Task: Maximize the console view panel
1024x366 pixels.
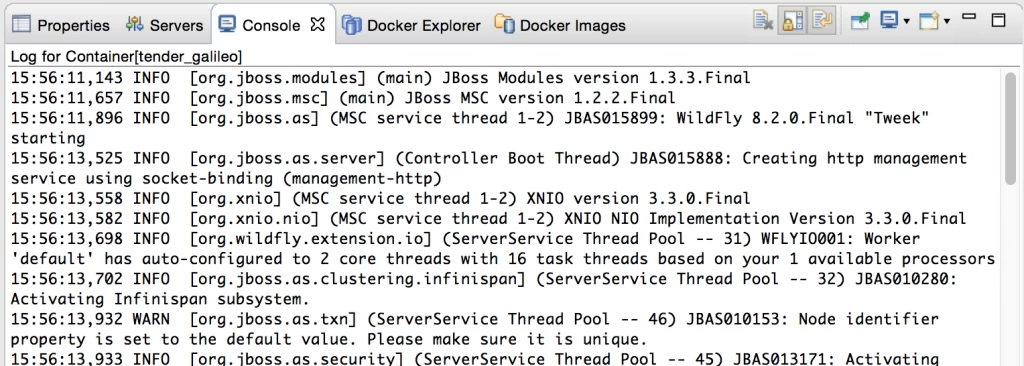Action: [x=999, y=20]
